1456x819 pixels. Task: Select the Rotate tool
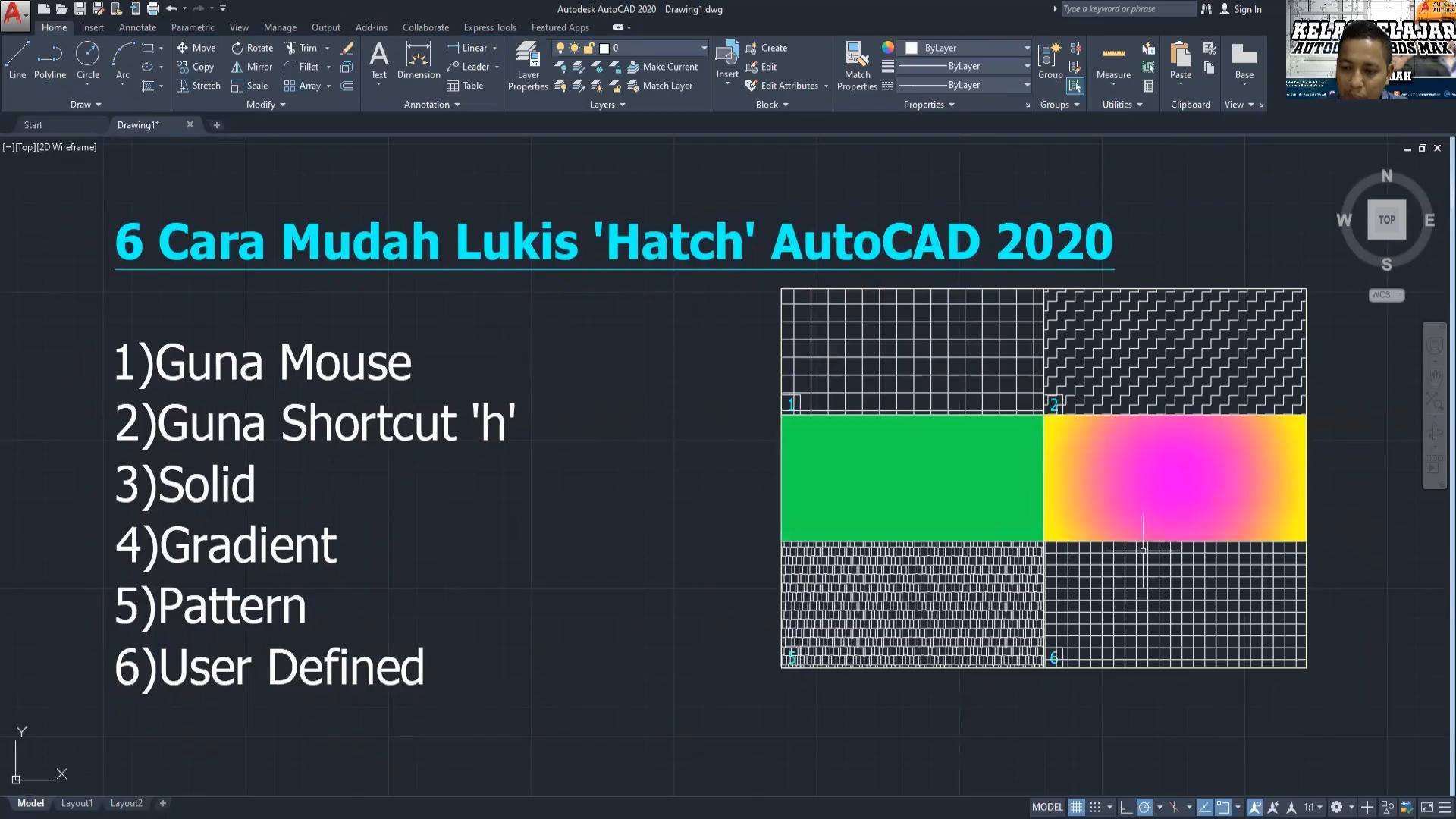point(253,48)
